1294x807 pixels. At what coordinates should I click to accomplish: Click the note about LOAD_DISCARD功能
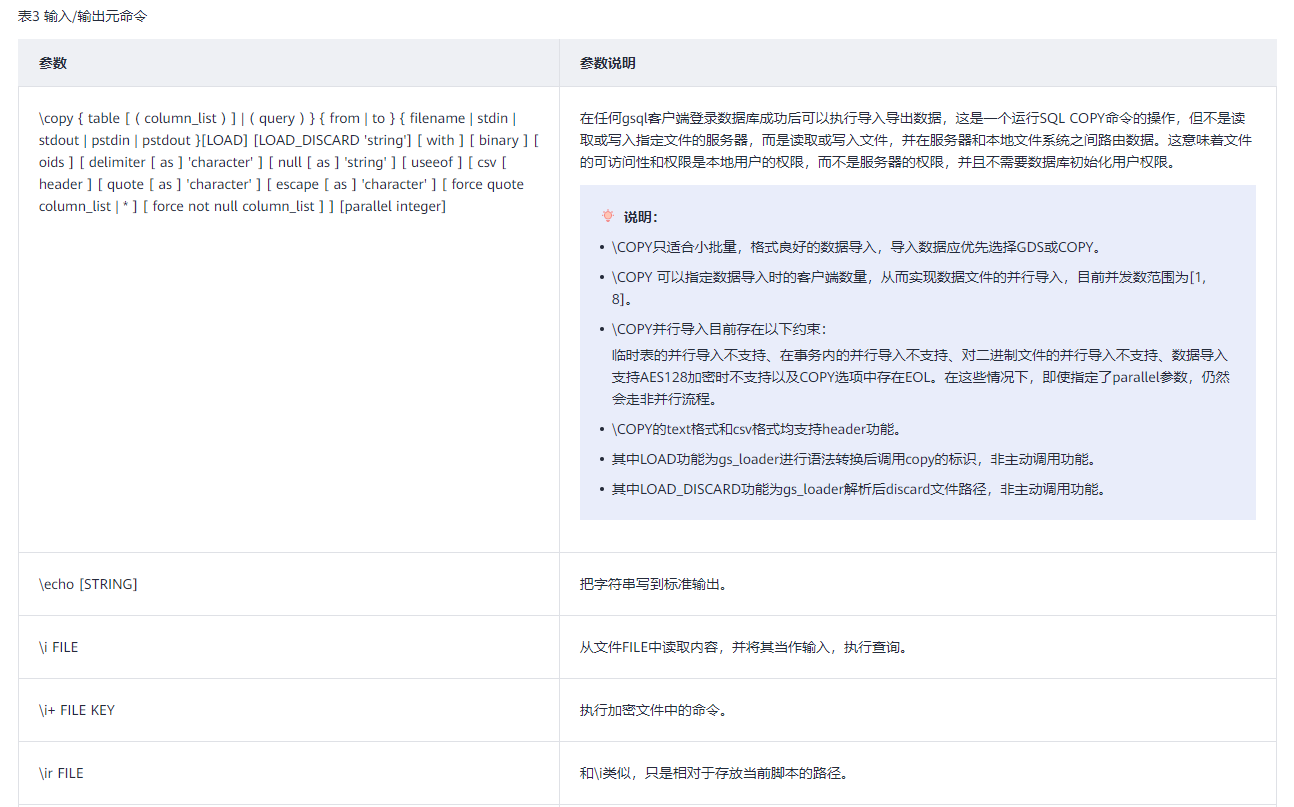[x=860, y=490]
